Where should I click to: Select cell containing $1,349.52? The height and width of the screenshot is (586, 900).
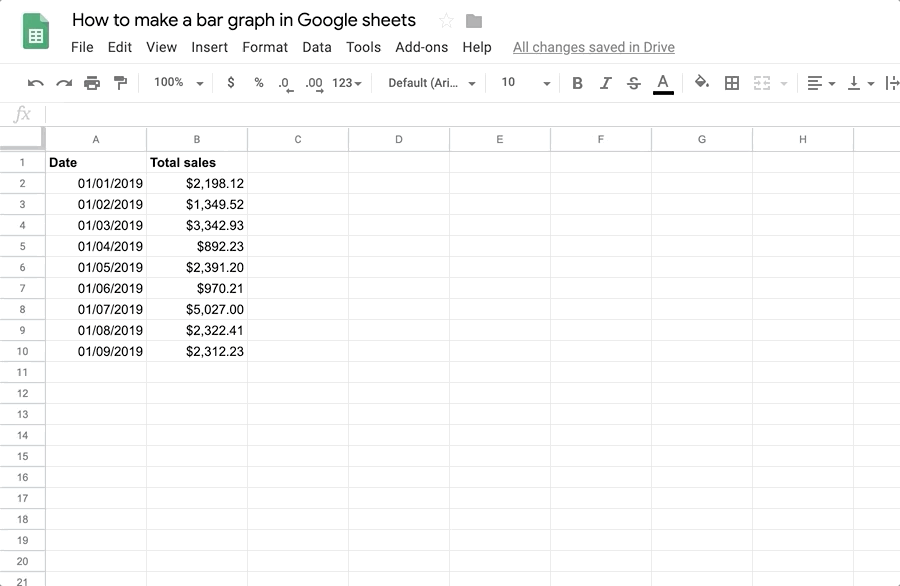(197, 204)
